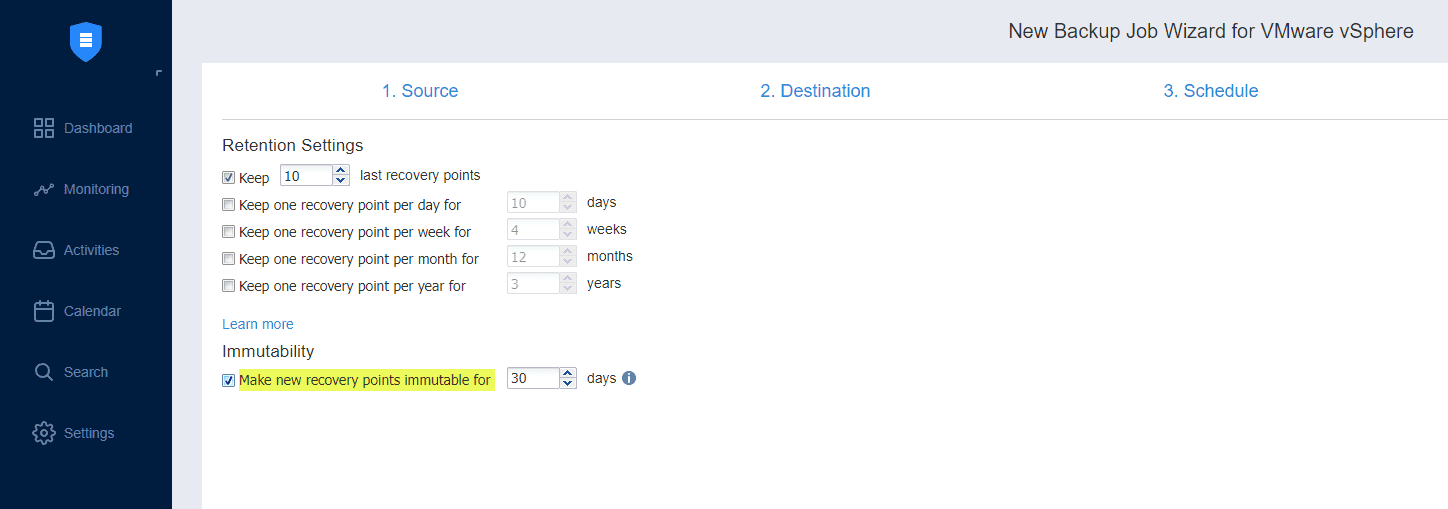1448x509 pixels.
Task: Click the New Backup Job Wizard title
Action: pyautogui.click(x=1211, y=31)
